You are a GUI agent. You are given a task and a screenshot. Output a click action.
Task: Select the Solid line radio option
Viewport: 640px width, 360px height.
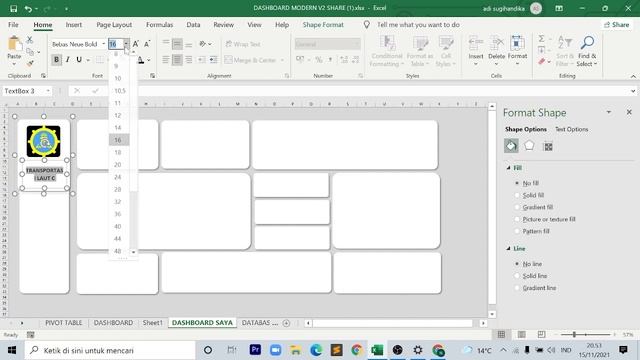pyautogui.click(x=517, y=276)
